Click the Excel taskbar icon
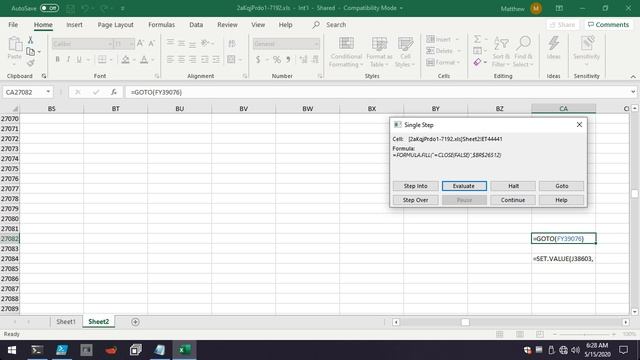Screen dimensions: 640x360 [x=184, y=350]
